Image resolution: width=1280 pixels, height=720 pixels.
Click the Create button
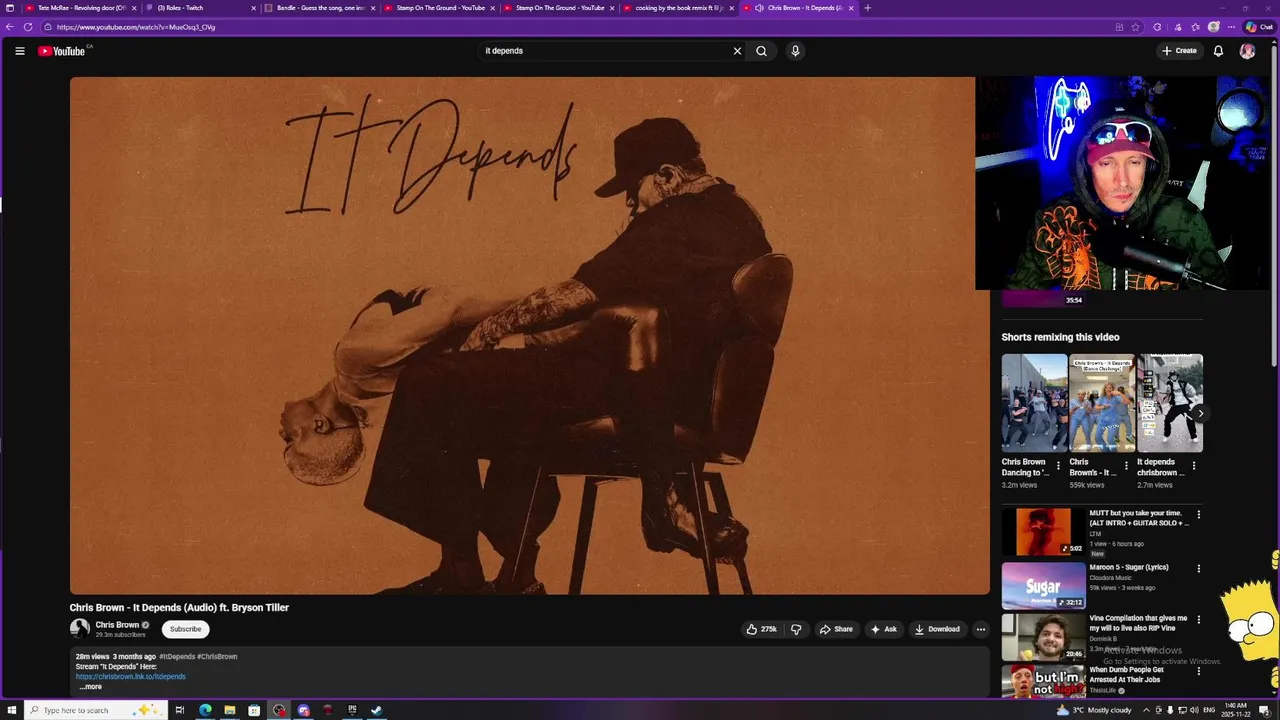point(1179,51)
